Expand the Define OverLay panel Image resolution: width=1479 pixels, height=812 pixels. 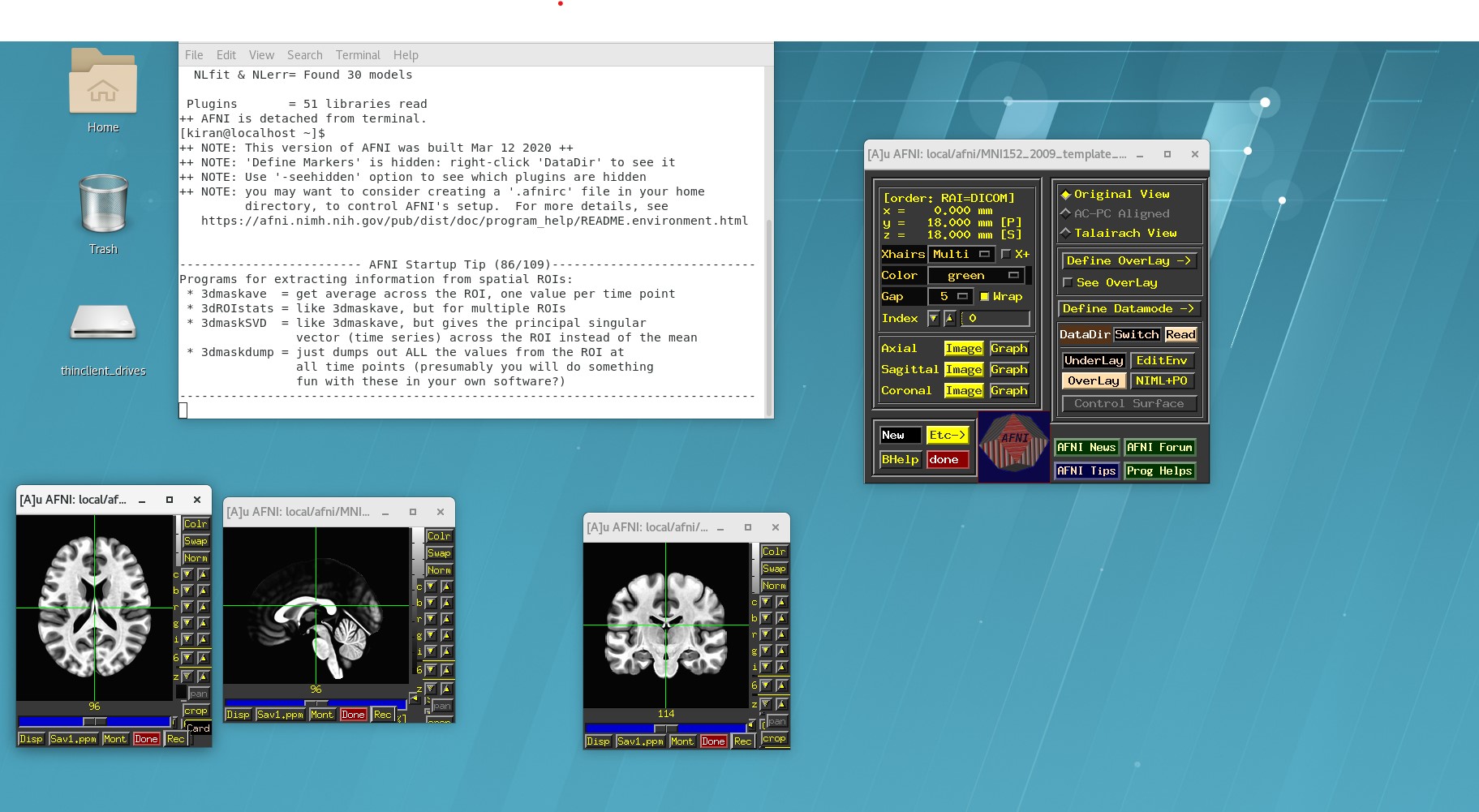[1129, 260]
